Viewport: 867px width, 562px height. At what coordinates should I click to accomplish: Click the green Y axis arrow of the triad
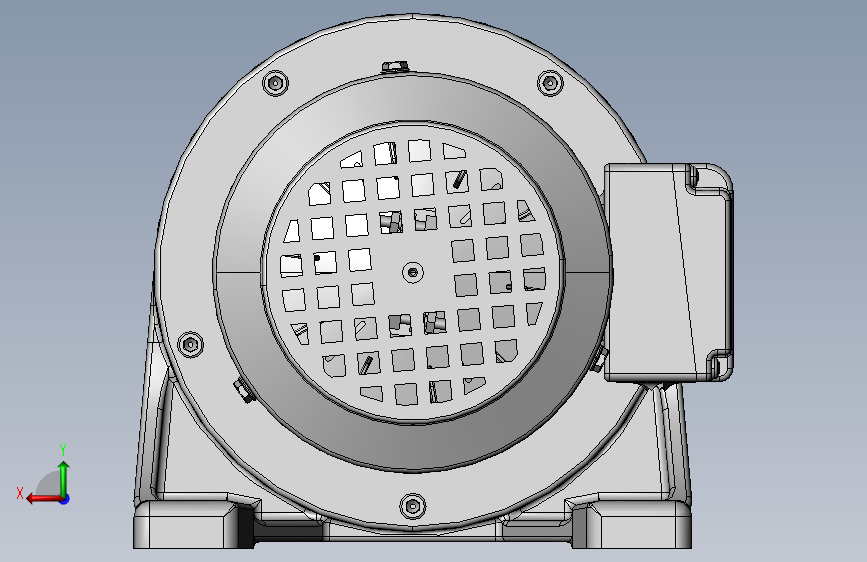pos(64,479)
